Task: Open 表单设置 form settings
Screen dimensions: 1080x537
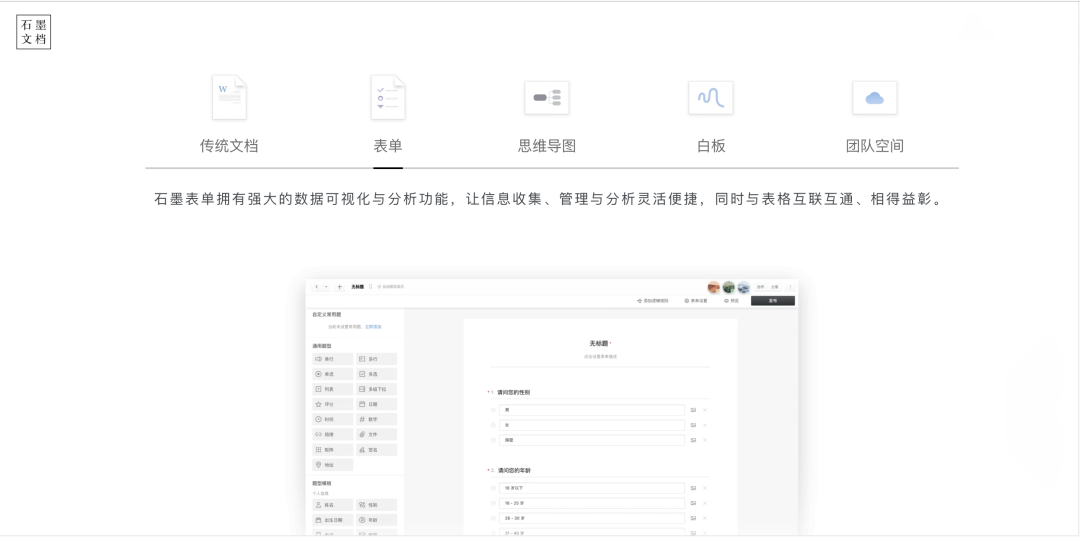Action: pyautogui.click(x=696, y=301)
